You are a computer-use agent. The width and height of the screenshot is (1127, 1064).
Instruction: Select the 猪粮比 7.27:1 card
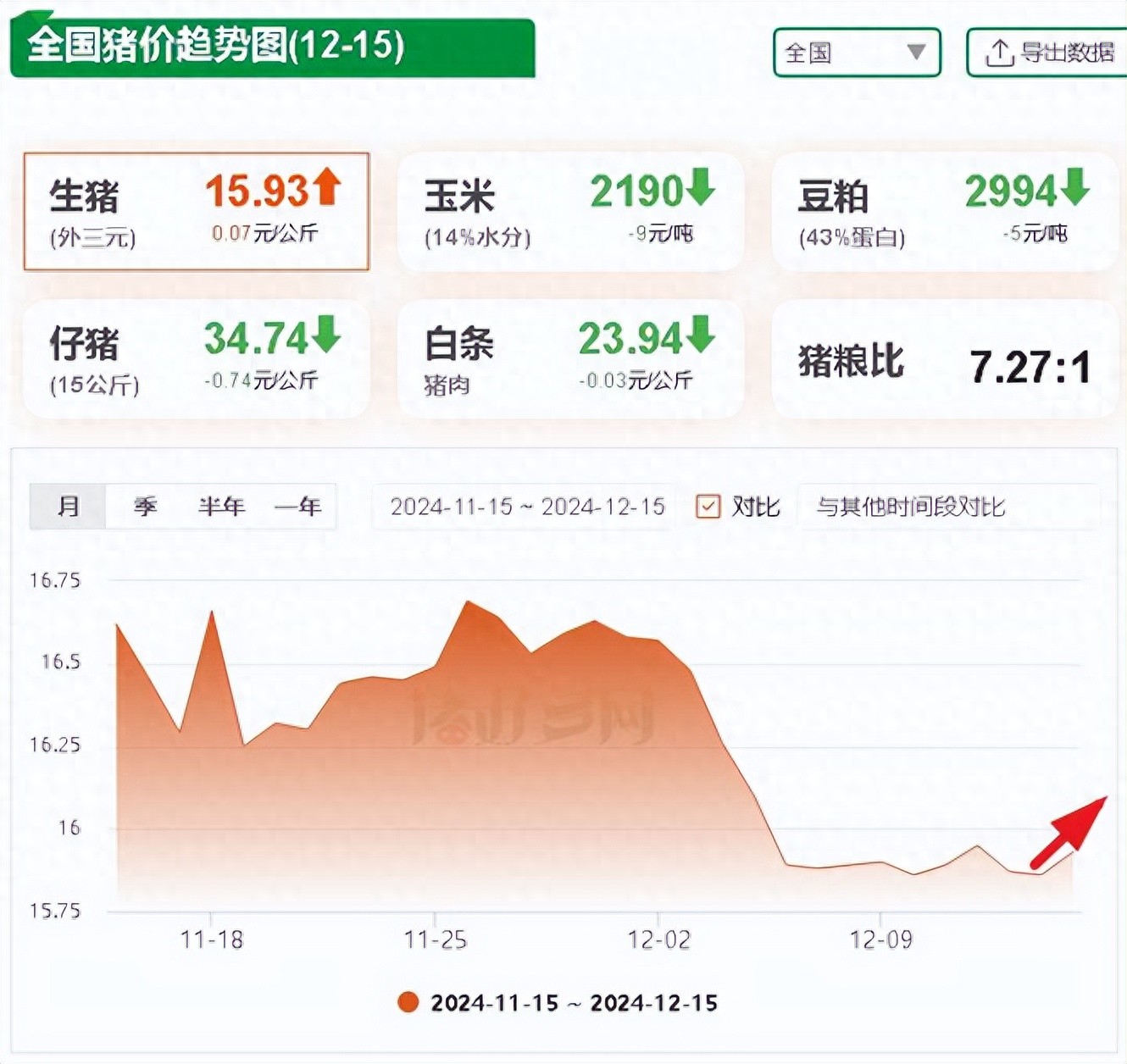click(945, 359)
